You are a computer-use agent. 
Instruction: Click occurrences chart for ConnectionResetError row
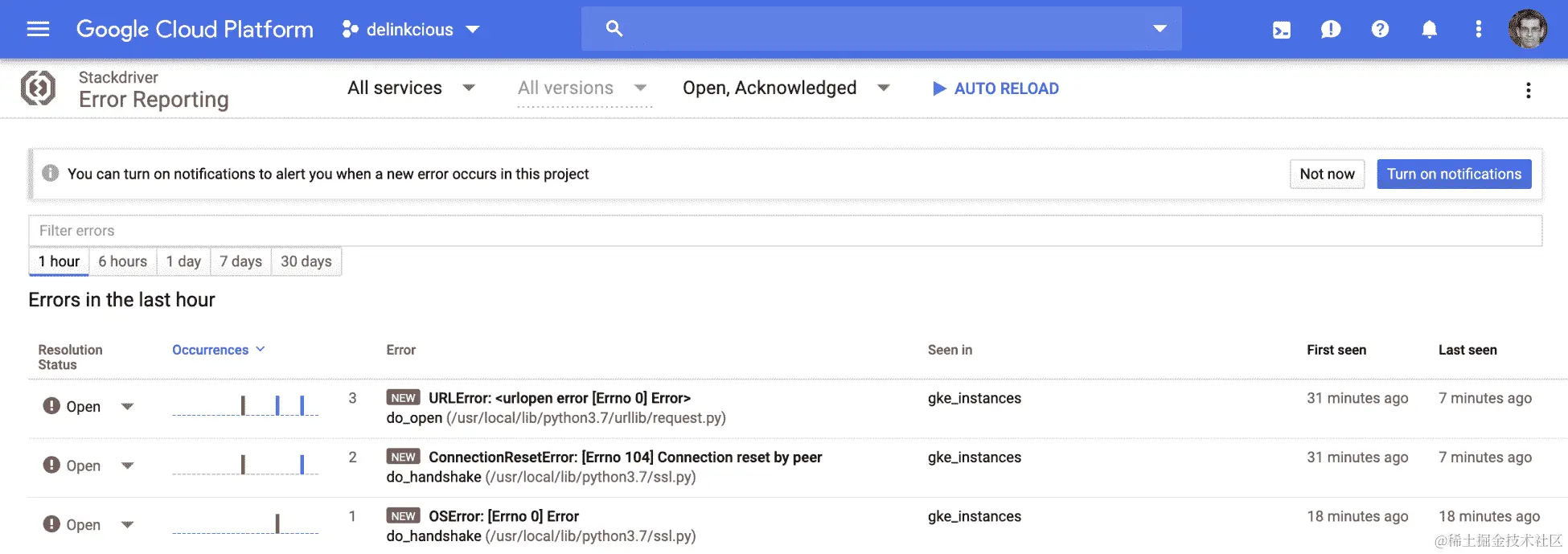245,464
